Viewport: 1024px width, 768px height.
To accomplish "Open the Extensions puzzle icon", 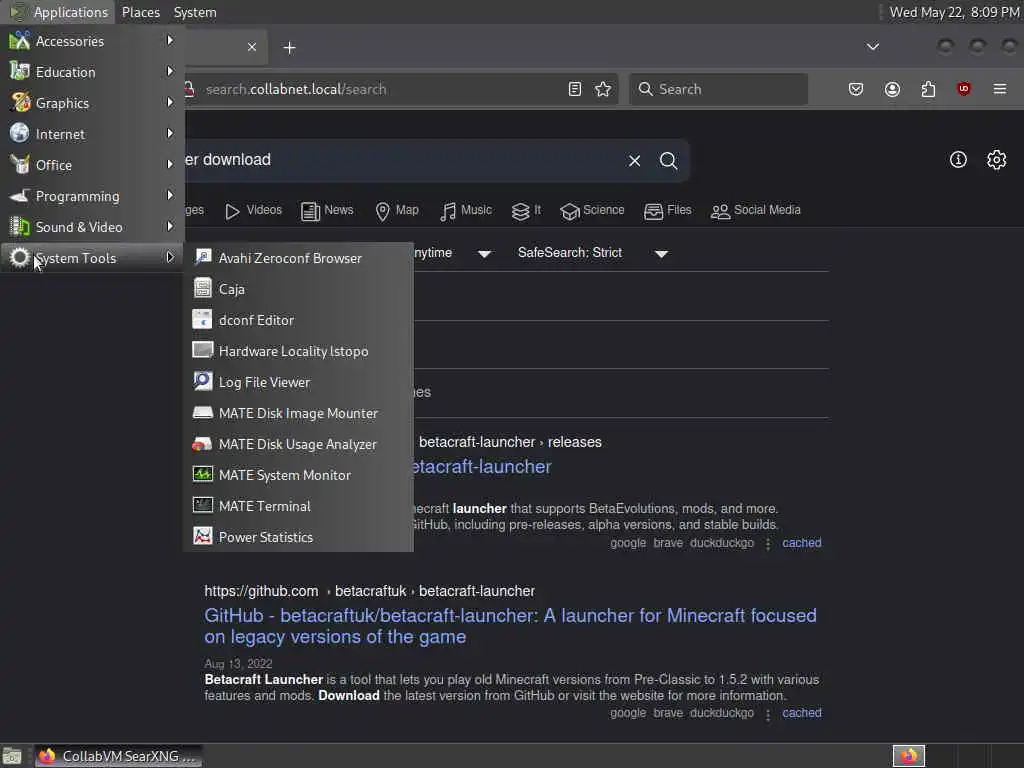I will tap(928, 89).
